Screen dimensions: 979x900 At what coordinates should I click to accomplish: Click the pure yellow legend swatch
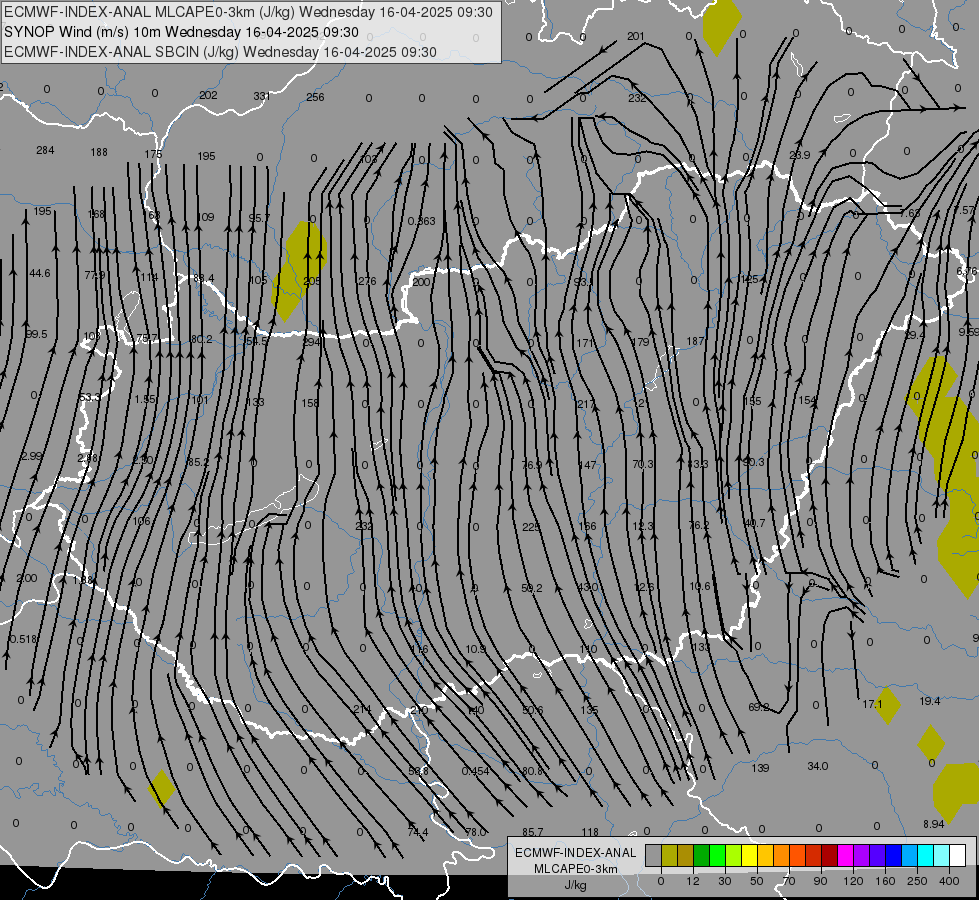click(x=749, y=855)
